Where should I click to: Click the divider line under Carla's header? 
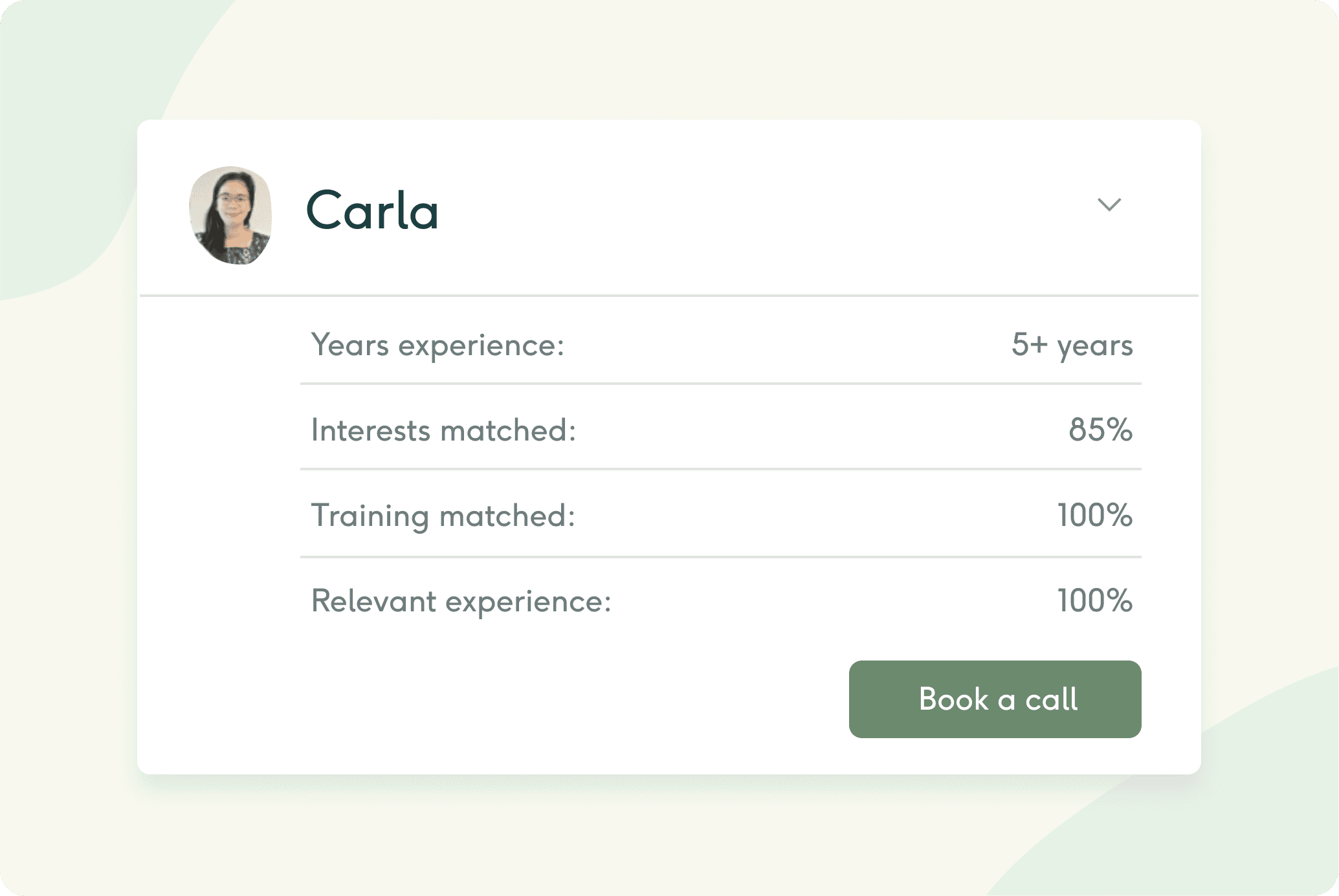tap(669, 296)
